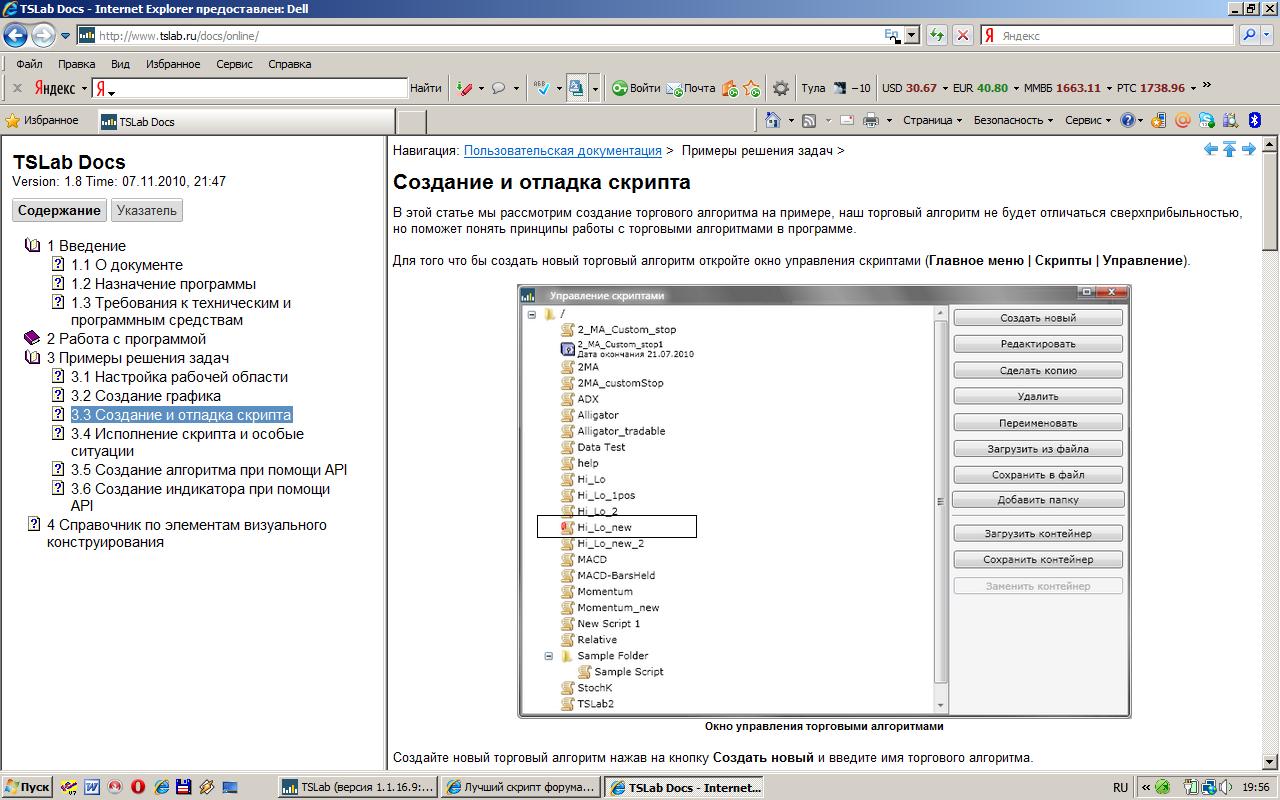The height and width of the screenshot is (800, 1280).
Task: Launch Opera from the quick launch bar
Action: pyautogui.click(x=138, y=787)
